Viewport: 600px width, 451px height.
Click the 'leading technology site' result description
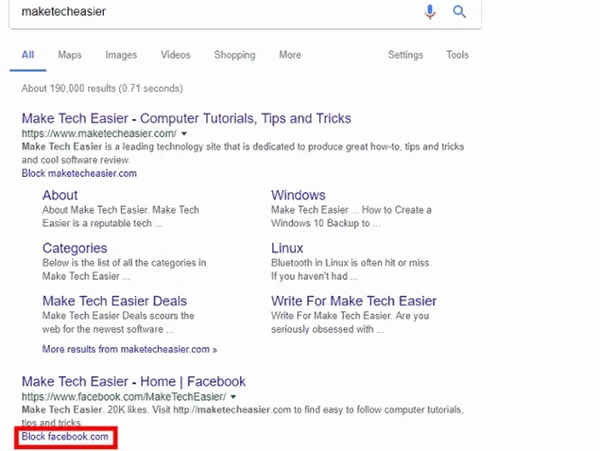tap(243, 153)
